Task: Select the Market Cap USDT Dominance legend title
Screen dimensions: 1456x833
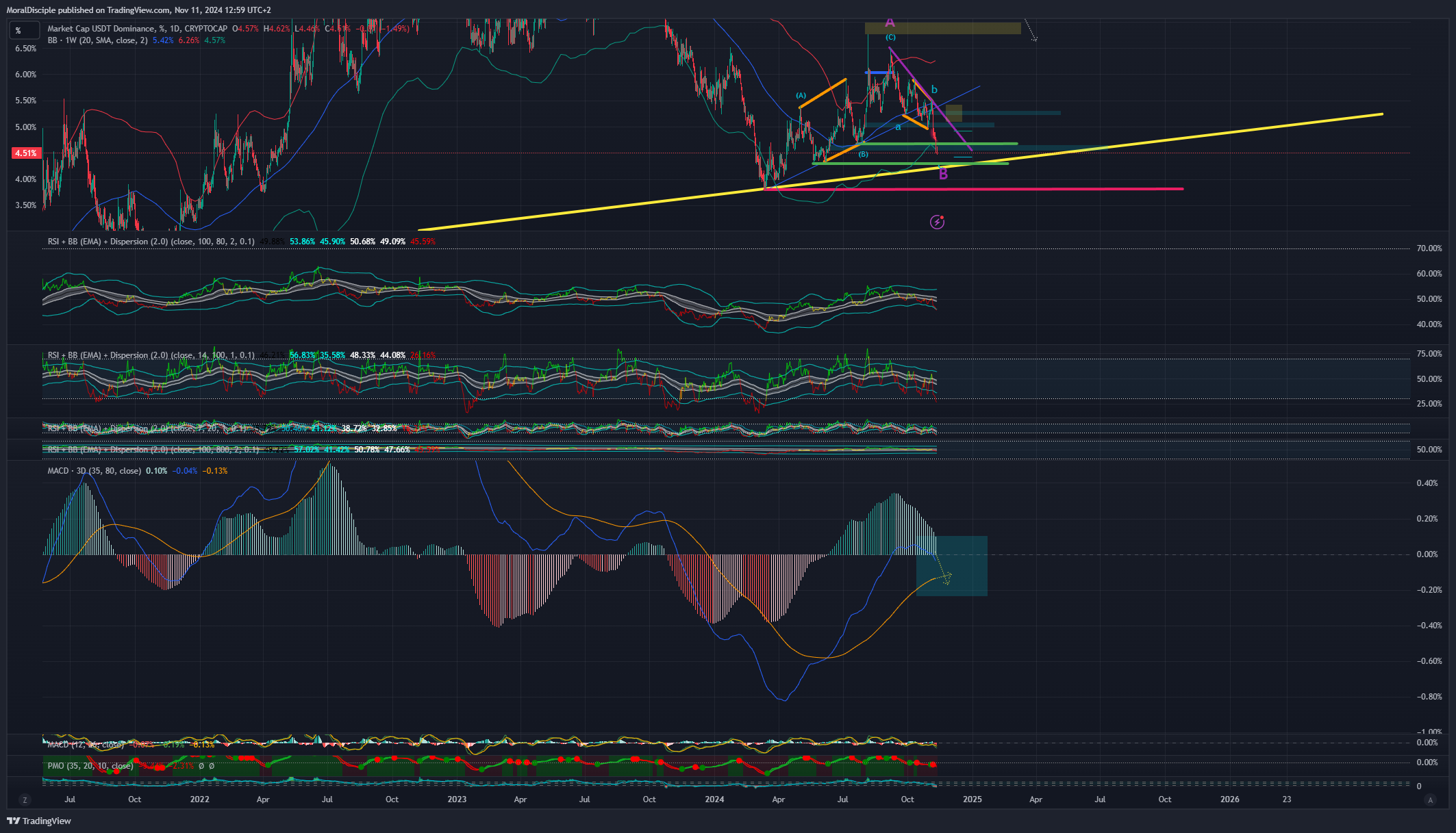Action: coord(137,29)
